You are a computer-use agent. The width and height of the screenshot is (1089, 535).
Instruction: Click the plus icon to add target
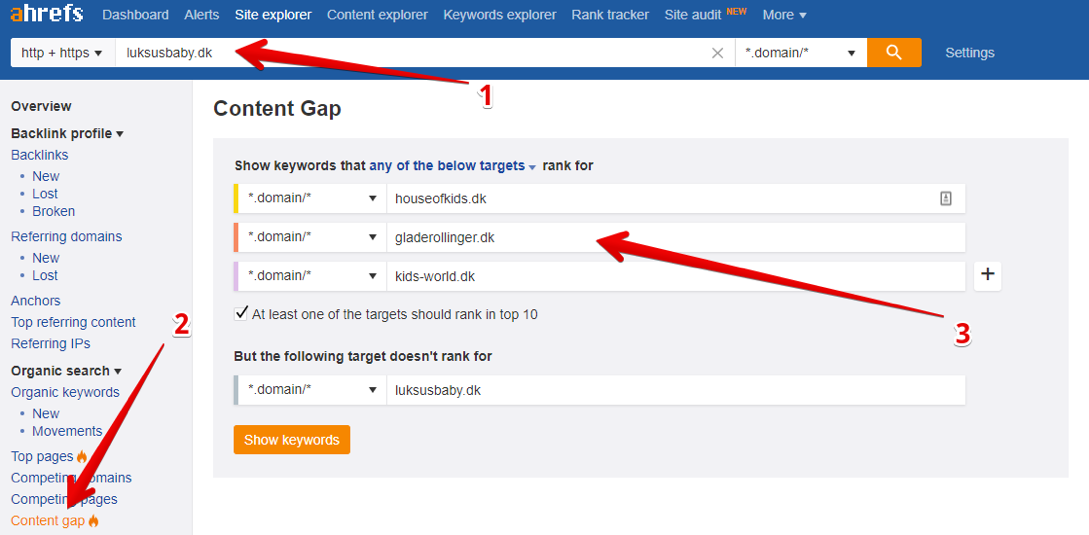click(x=988, y=276)
